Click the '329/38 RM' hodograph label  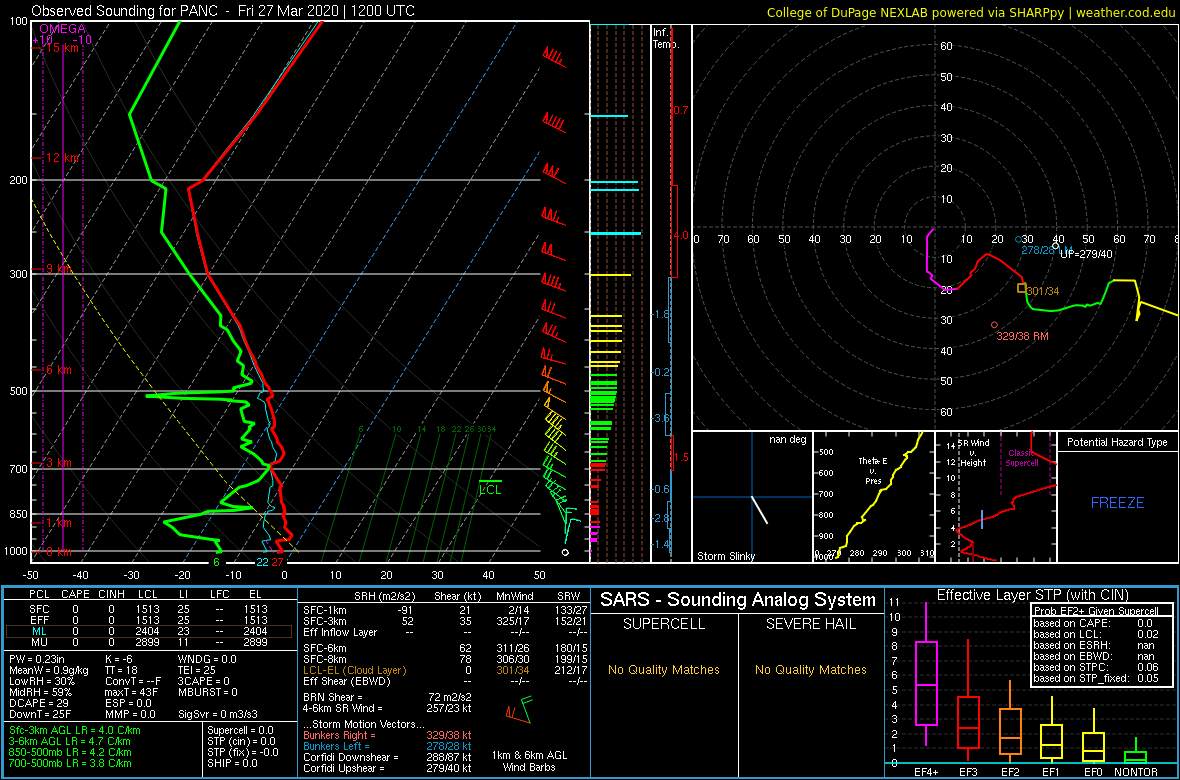[x=1021, y=336]
